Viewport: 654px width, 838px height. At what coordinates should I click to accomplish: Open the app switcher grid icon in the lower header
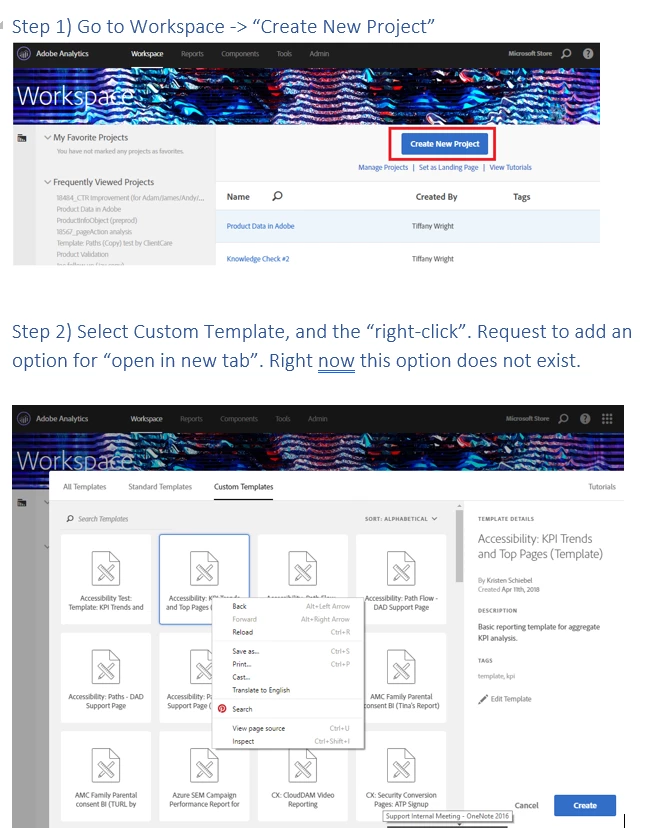607,418
